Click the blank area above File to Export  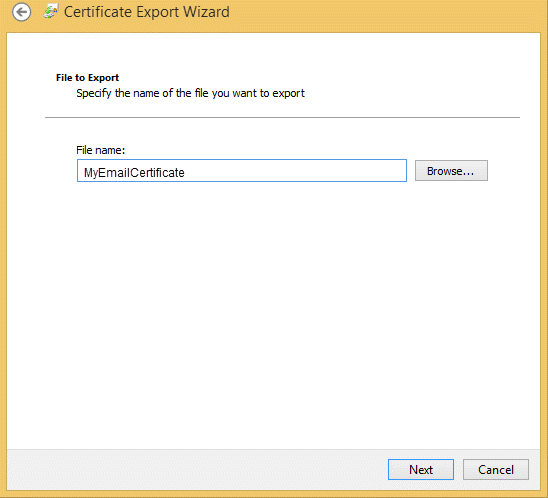click(273, 52)
